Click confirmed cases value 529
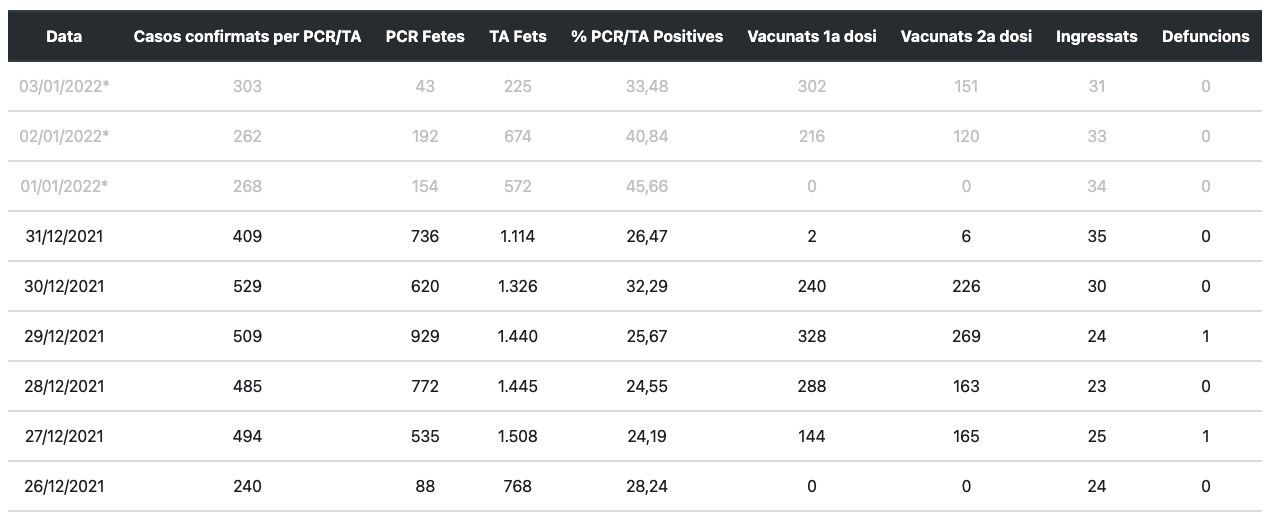1274x522 pixels. pyautogui.click(x=247, y=286)
